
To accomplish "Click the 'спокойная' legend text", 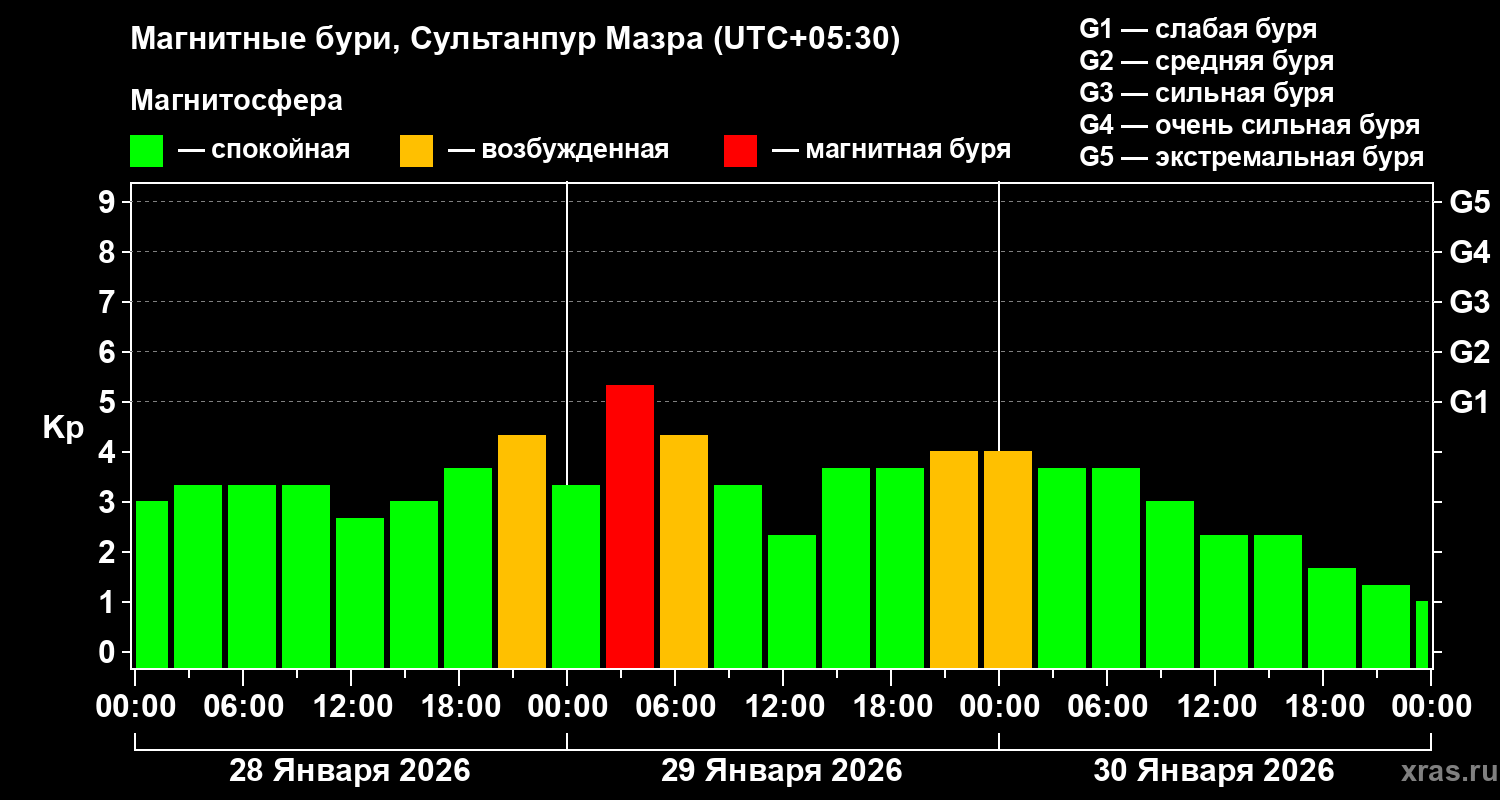I will (x=281, y=151).
